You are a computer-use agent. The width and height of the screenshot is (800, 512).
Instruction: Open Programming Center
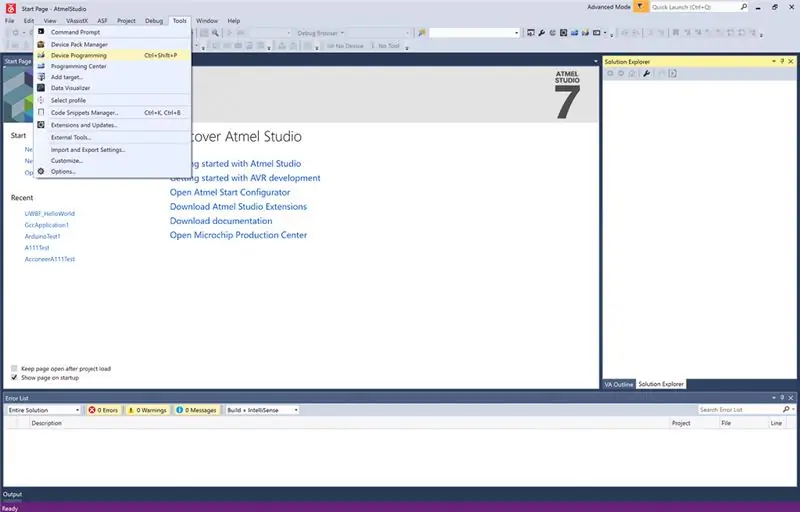pyautogui.click(x=112, y=66)
